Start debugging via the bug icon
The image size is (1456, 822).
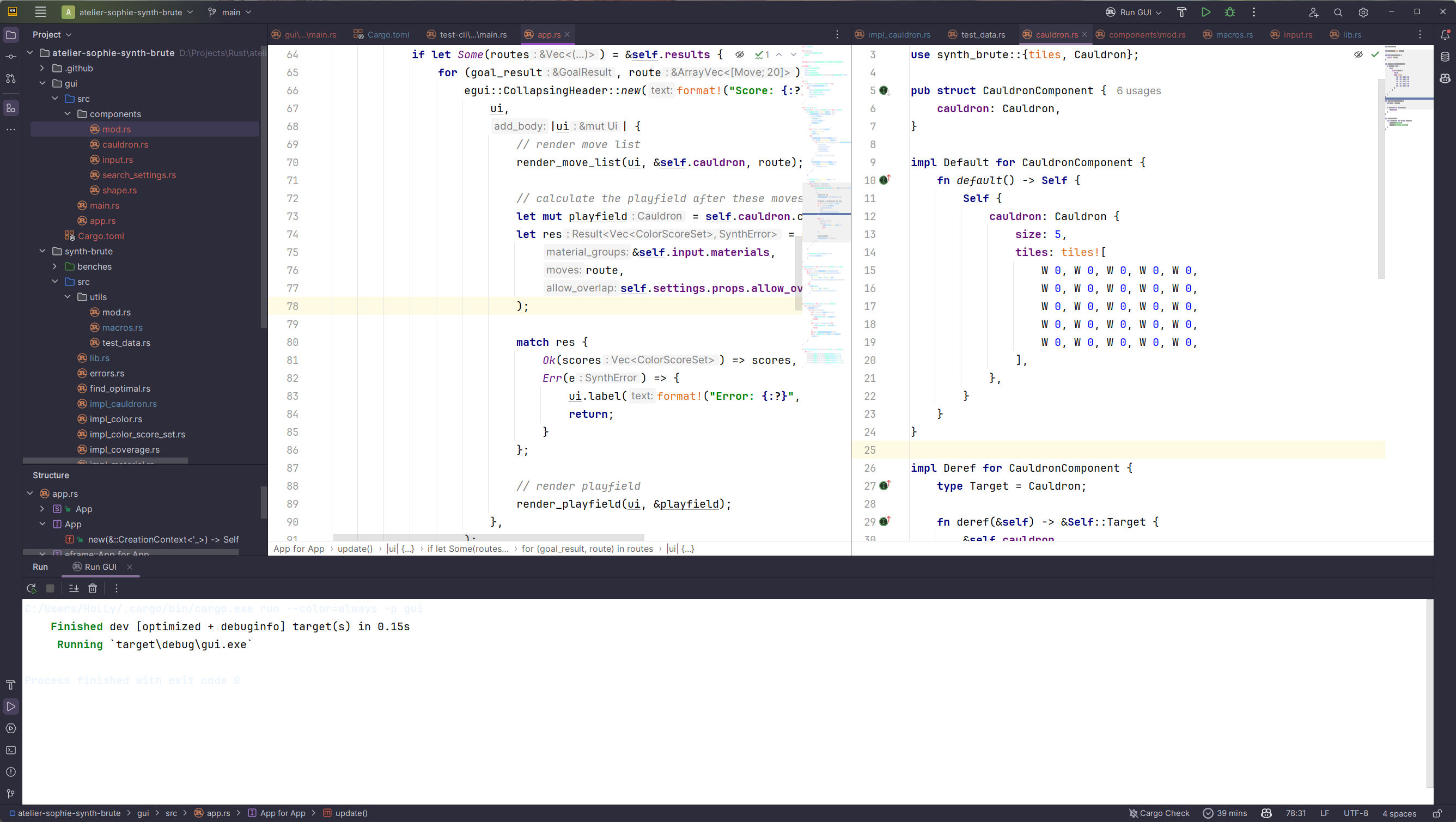click(x=1230, y=12)
